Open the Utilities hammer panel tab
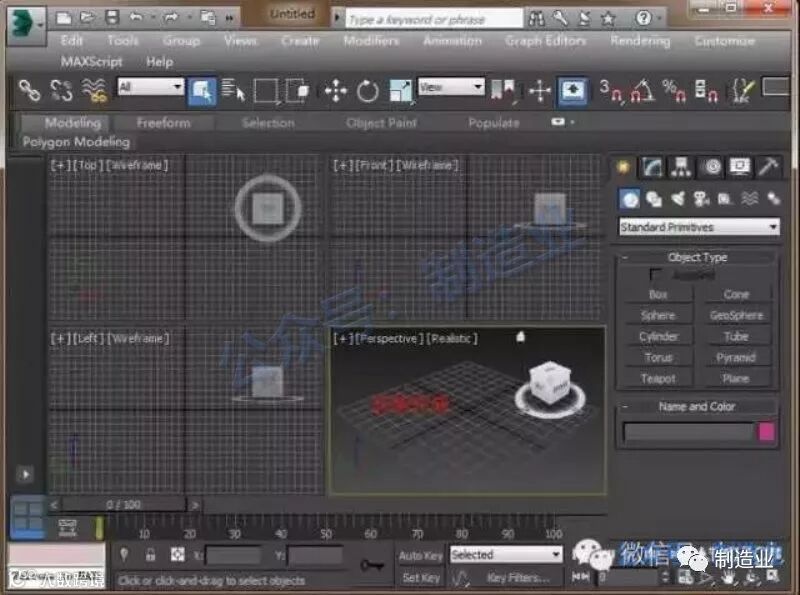Viewport: 800px width, 595px height. (x=768, y=166)
